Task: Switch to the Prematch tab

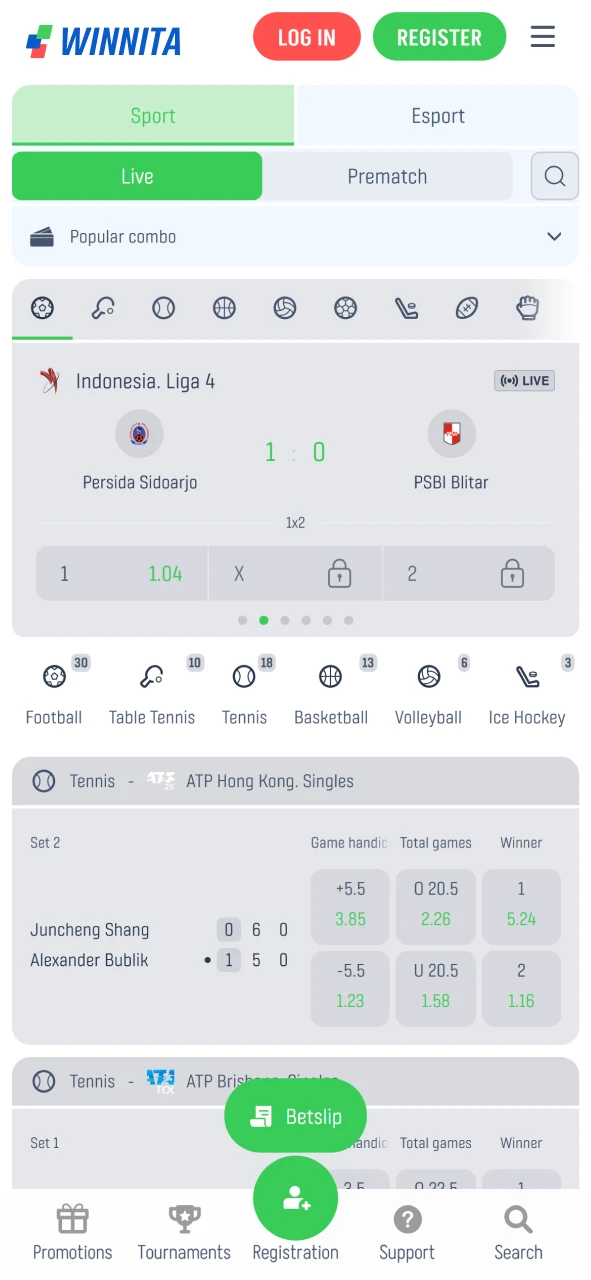Action: coord(388,176)
